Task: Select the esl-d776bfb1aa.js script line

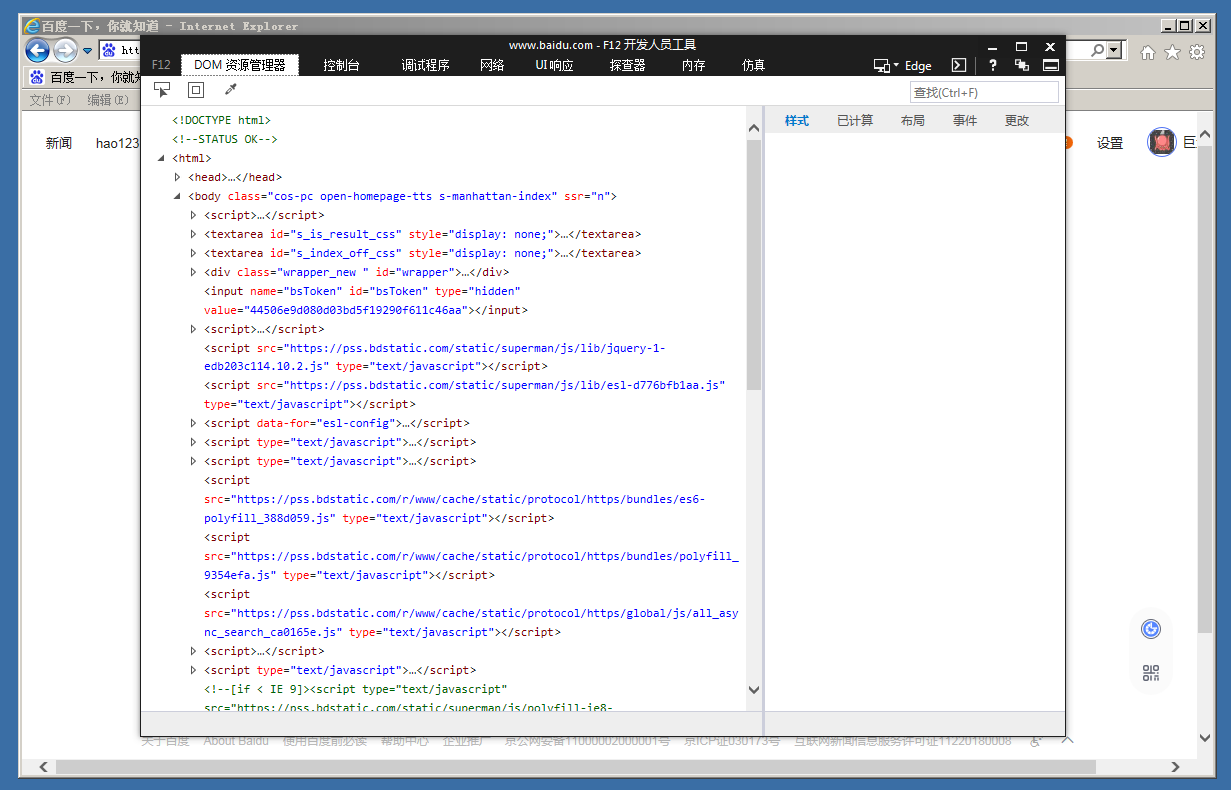Action: click(x=464, y=394)
